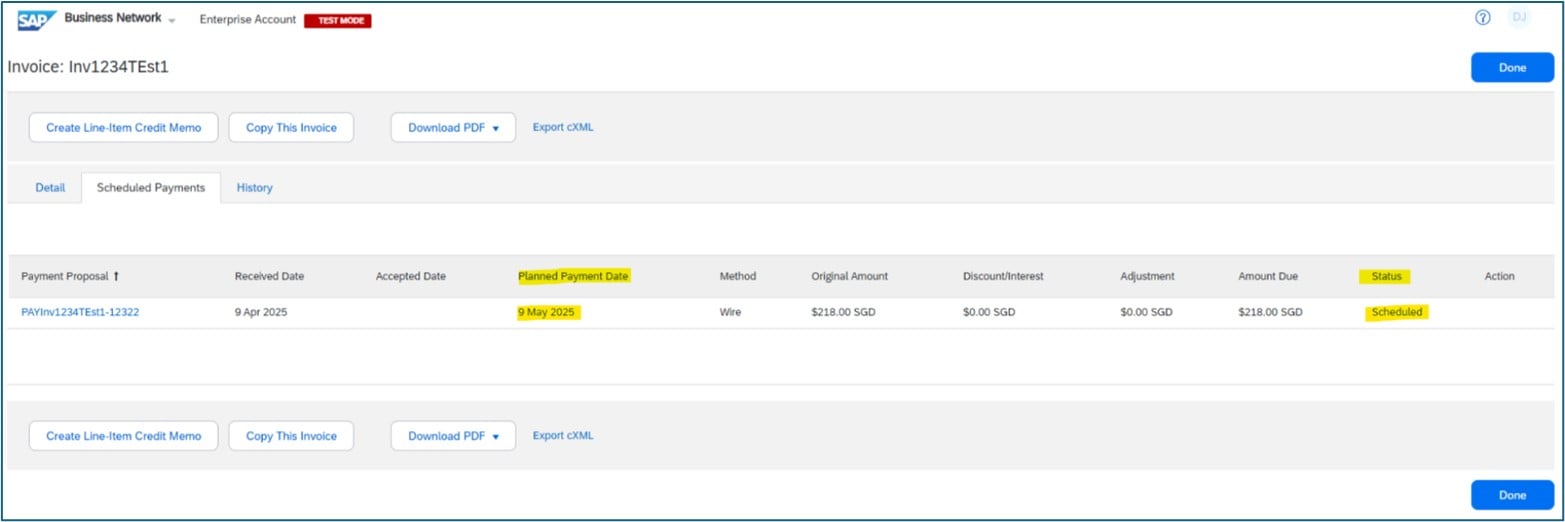Click the bottom Copy This Invoice button
The width and height of the screenshot is (1565, 522).
point(291,436)
